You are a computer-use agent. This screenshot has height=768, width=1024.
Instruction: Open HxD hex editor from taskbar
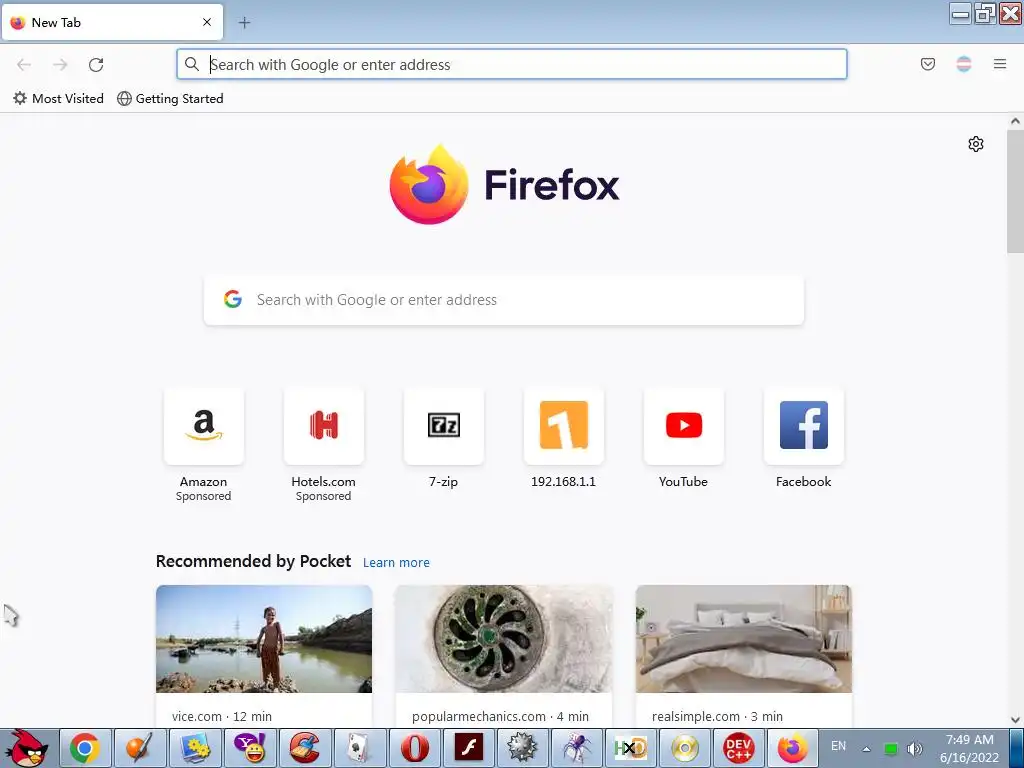[630, 748]
